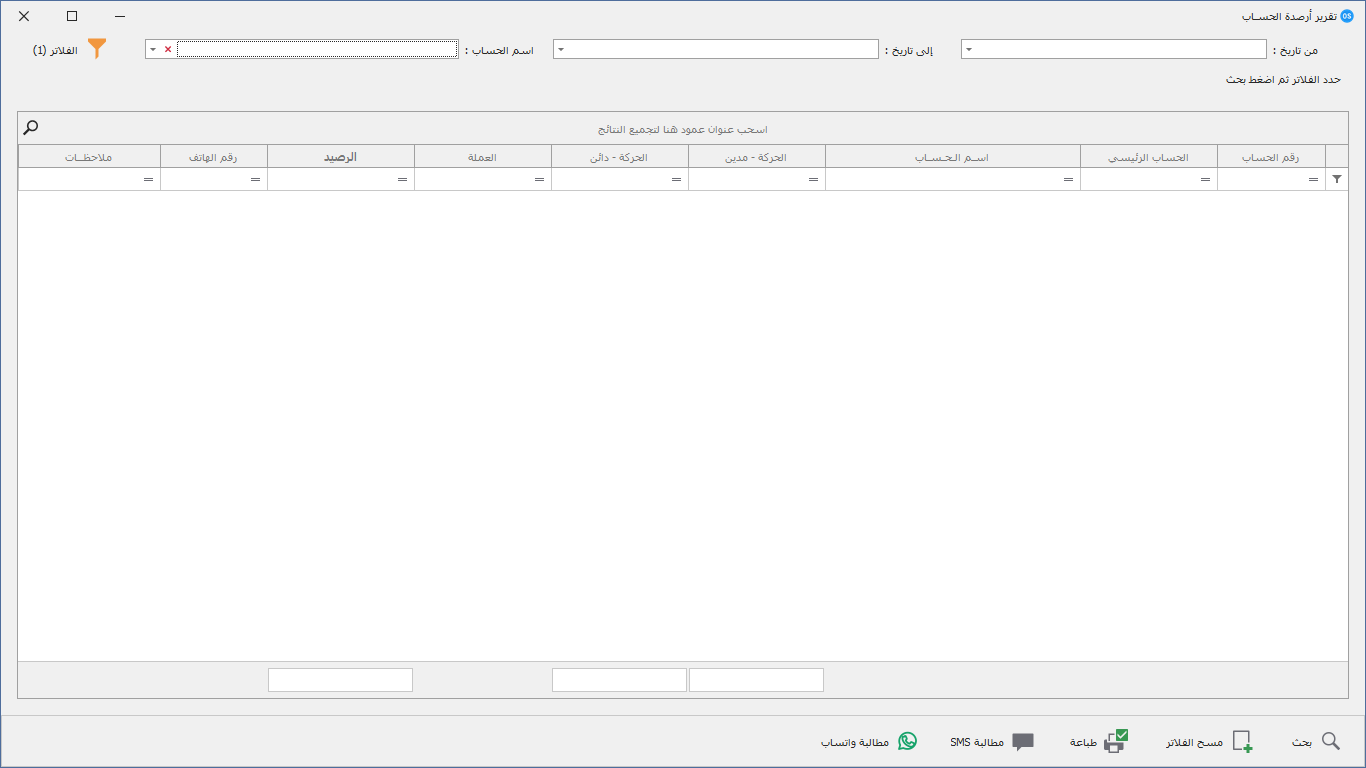The image size is (1366, 768).
Task: Click the orange filter funnel icon
Action: tap(96, 49)
